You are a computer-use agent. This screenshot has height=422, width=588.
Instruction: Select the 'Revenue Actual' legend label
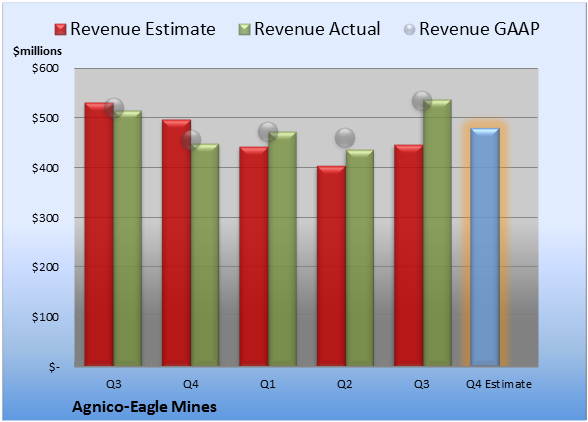[x=317, y=29]
